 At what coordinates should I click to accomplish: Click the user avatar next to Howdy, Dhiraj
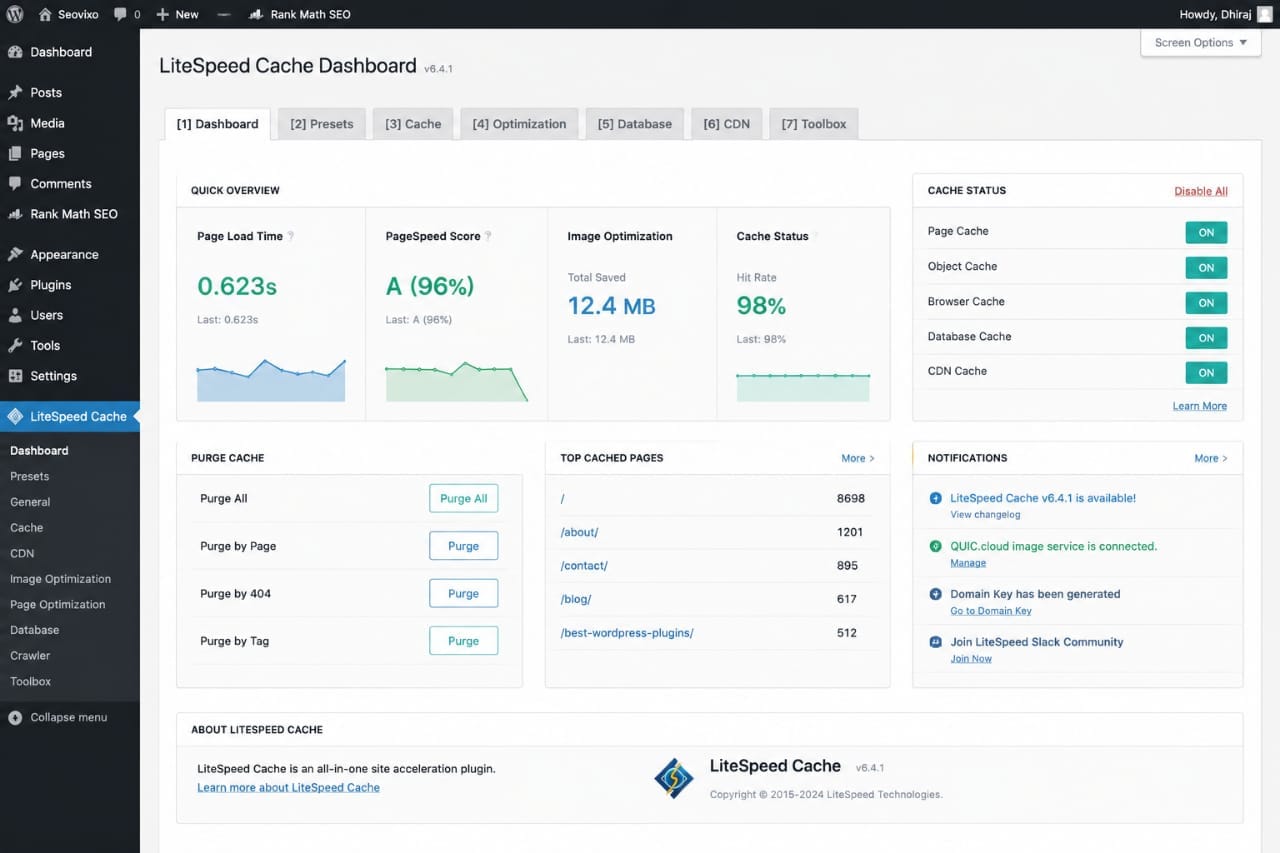pyautogui.click(x=1264, y=14)
